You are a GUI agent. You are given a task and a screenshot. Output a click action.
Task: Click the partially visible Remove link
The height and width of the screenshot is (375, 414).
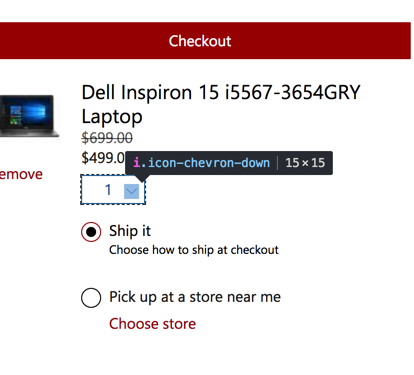21,174
